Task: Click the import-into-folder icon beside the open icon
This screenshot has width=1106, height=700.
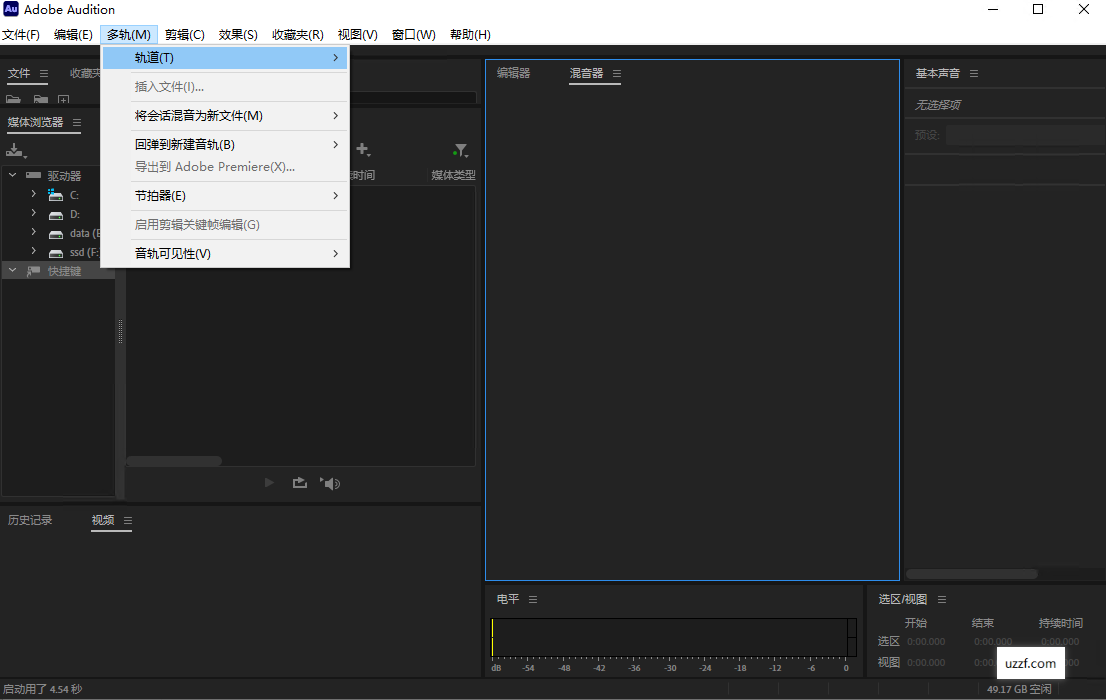Action: 40,99
